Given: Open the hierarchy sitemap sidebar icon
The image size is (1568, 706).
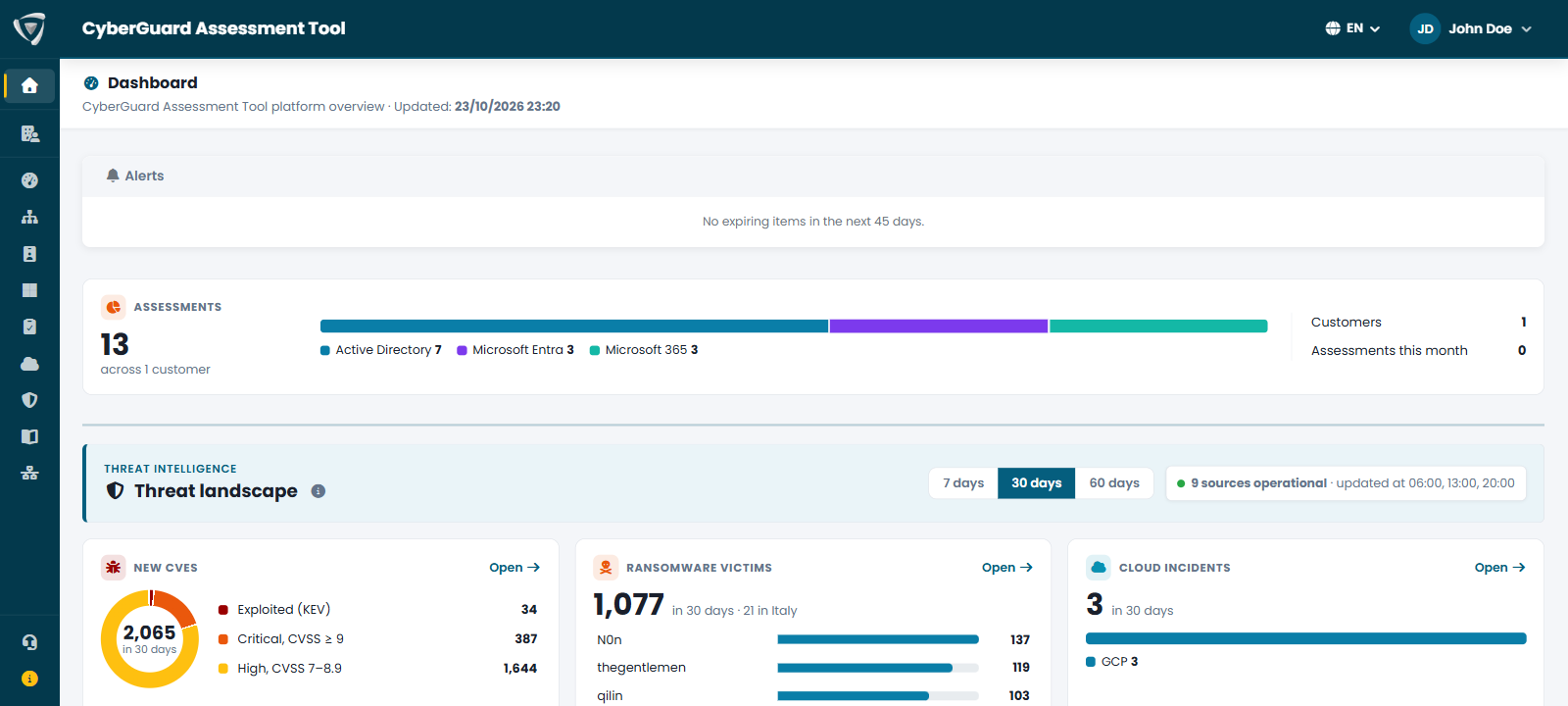Looking at the screenshot, I should [29, 217].
